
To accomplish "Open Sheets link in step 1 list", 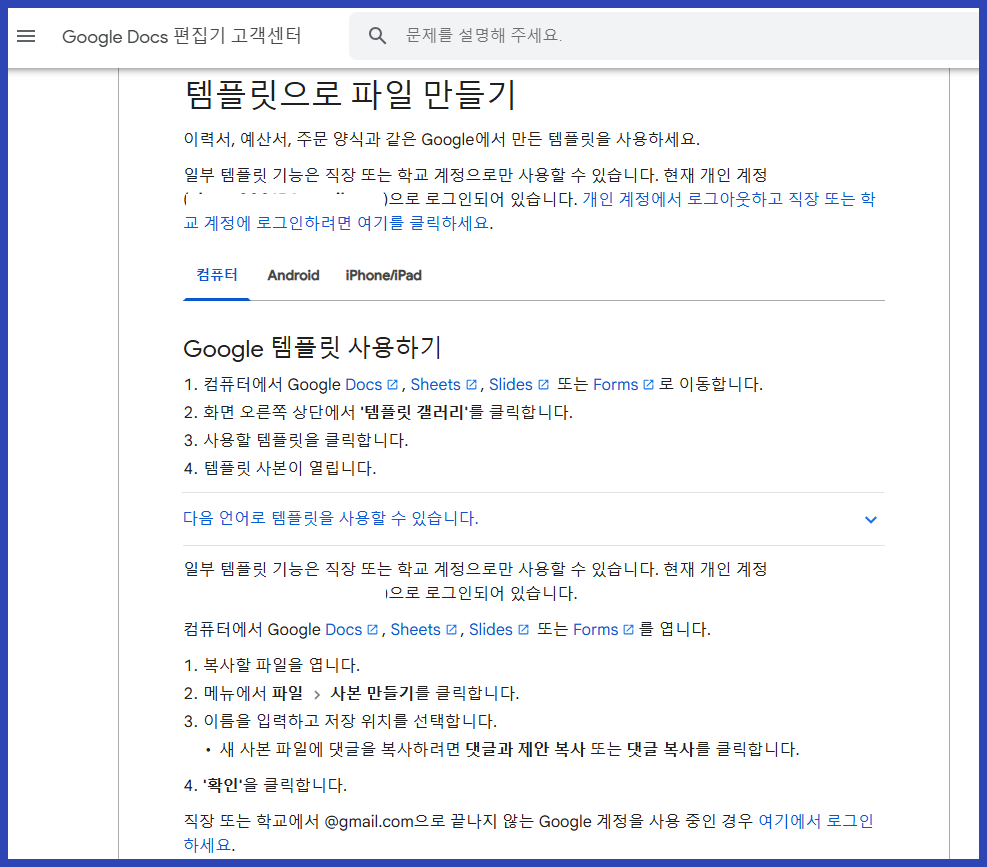I will [x=436, y=384].
